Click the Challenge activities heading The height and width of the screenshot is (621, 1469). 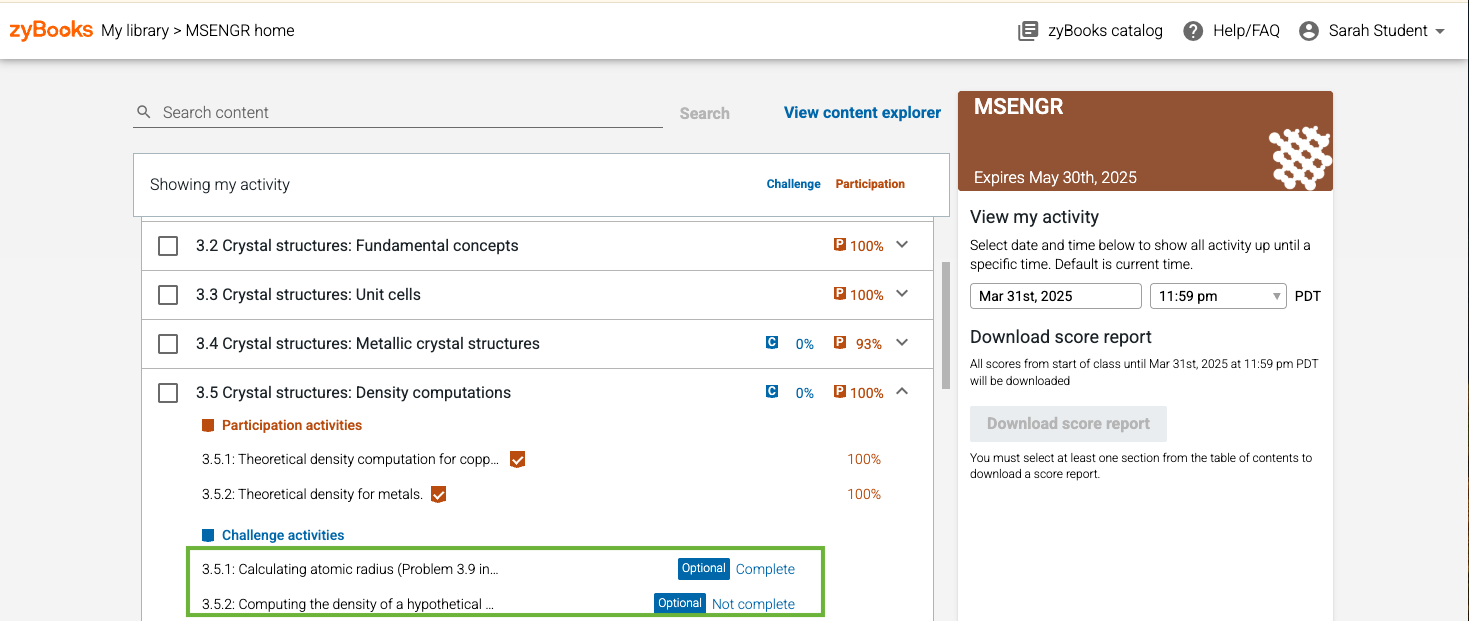click(283, 535)
